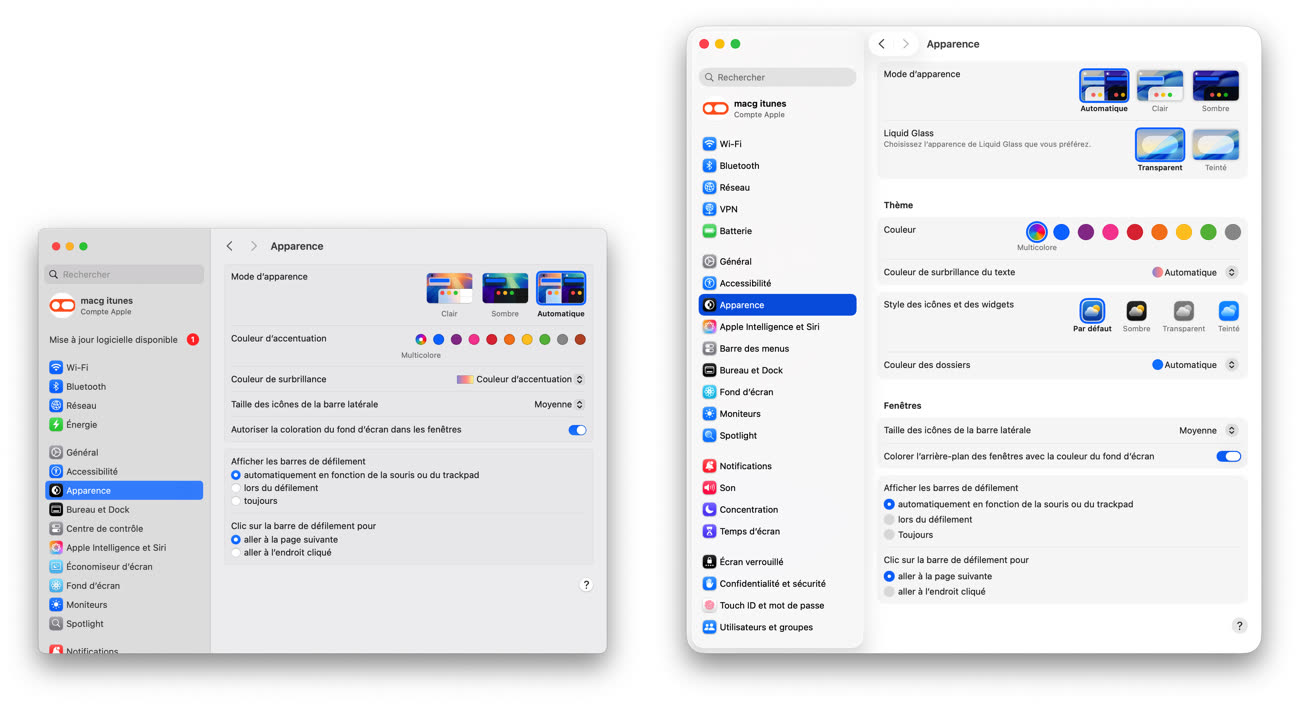Disable 'Autoriser la coloration du fond d'écran' switch
Viewport: 1300px width, 704px height.
577,430
